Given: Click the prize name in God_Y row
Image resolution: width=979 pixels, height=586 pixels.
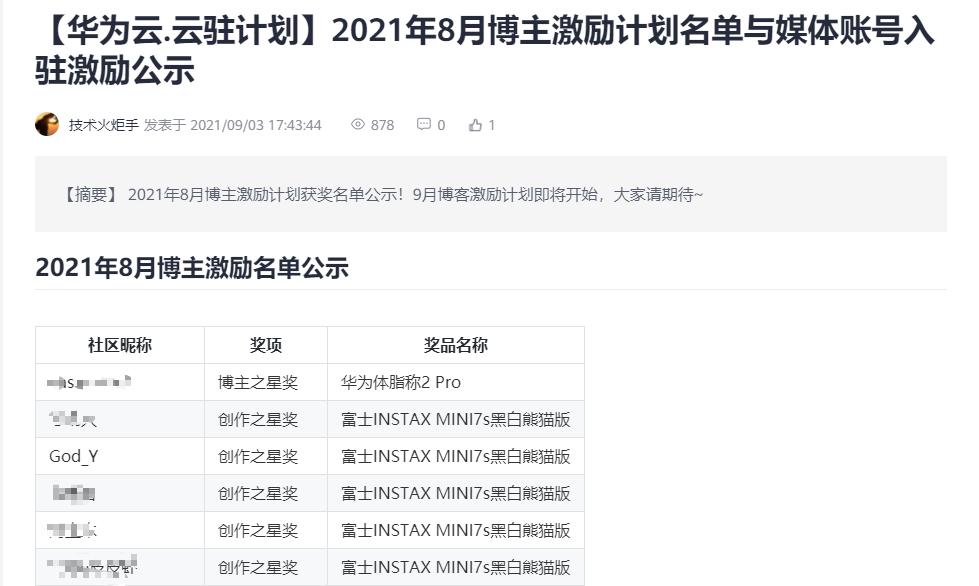Looking at the screenshot, I should [x=456, y=456].
